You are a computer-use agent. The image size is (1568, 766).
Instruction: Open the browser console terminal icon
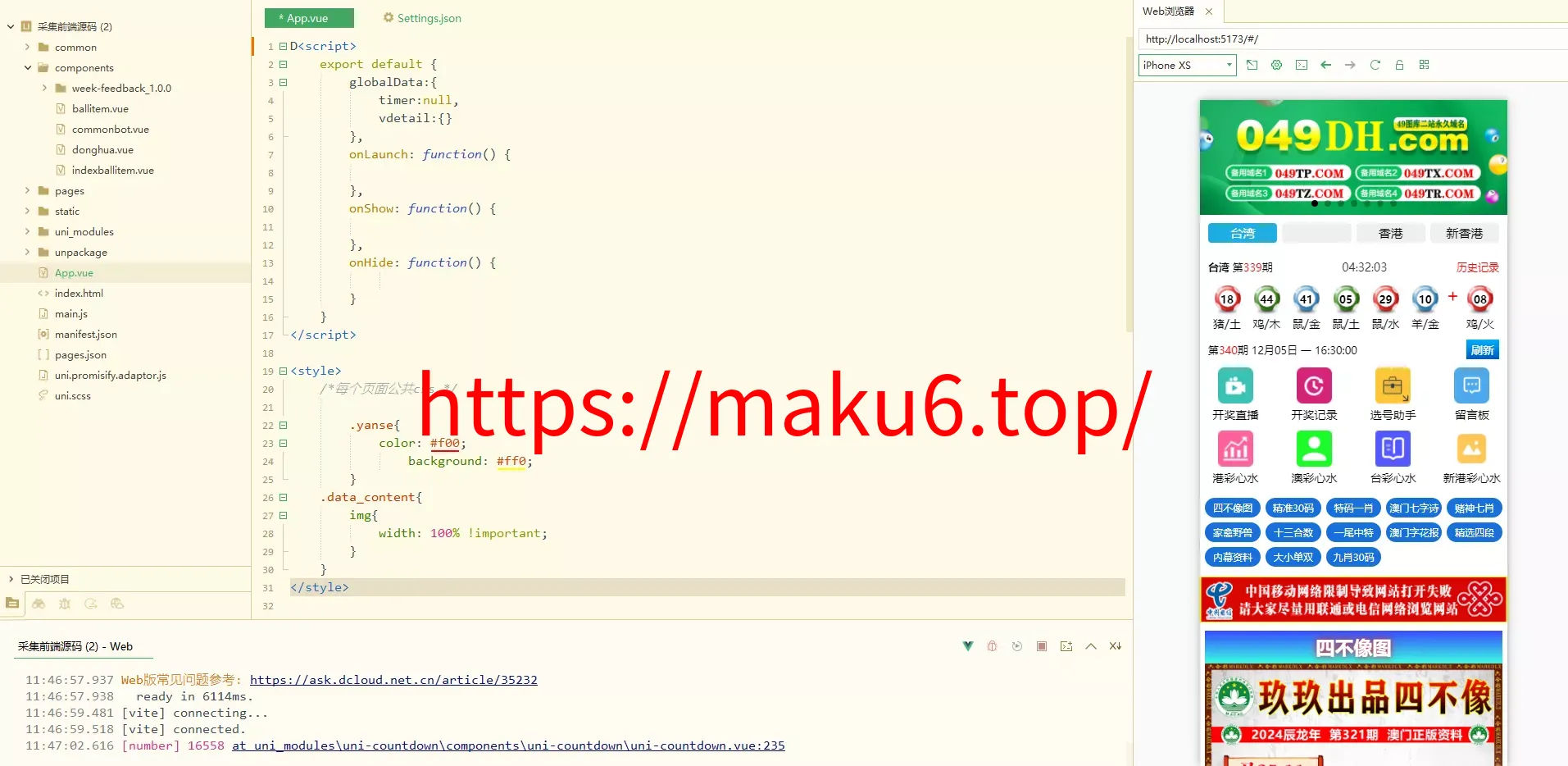pyautogui.click(x=1302, y=65)
